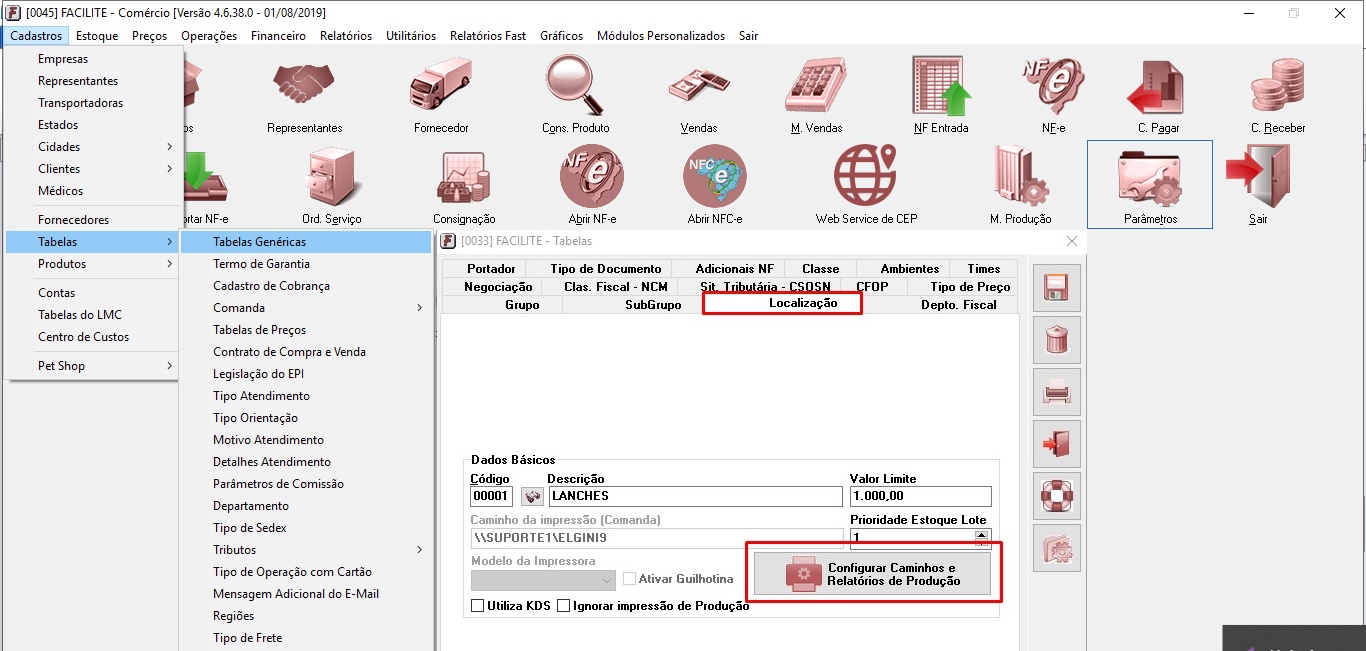Screen dimensions: 1366x651
Task: Increase Prioridade Estoque Lote with up arrow
Action: tap(982, 535)
